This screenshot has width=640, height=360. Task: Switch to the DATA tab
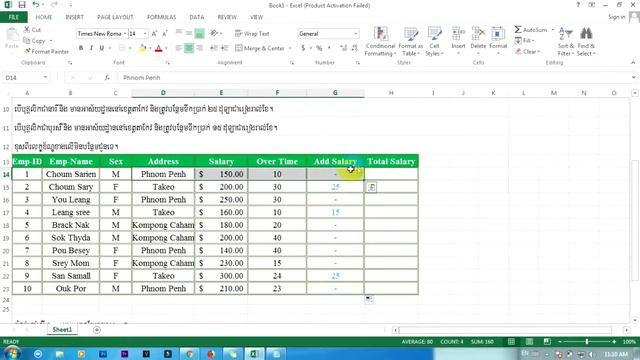tap(197, 17)
